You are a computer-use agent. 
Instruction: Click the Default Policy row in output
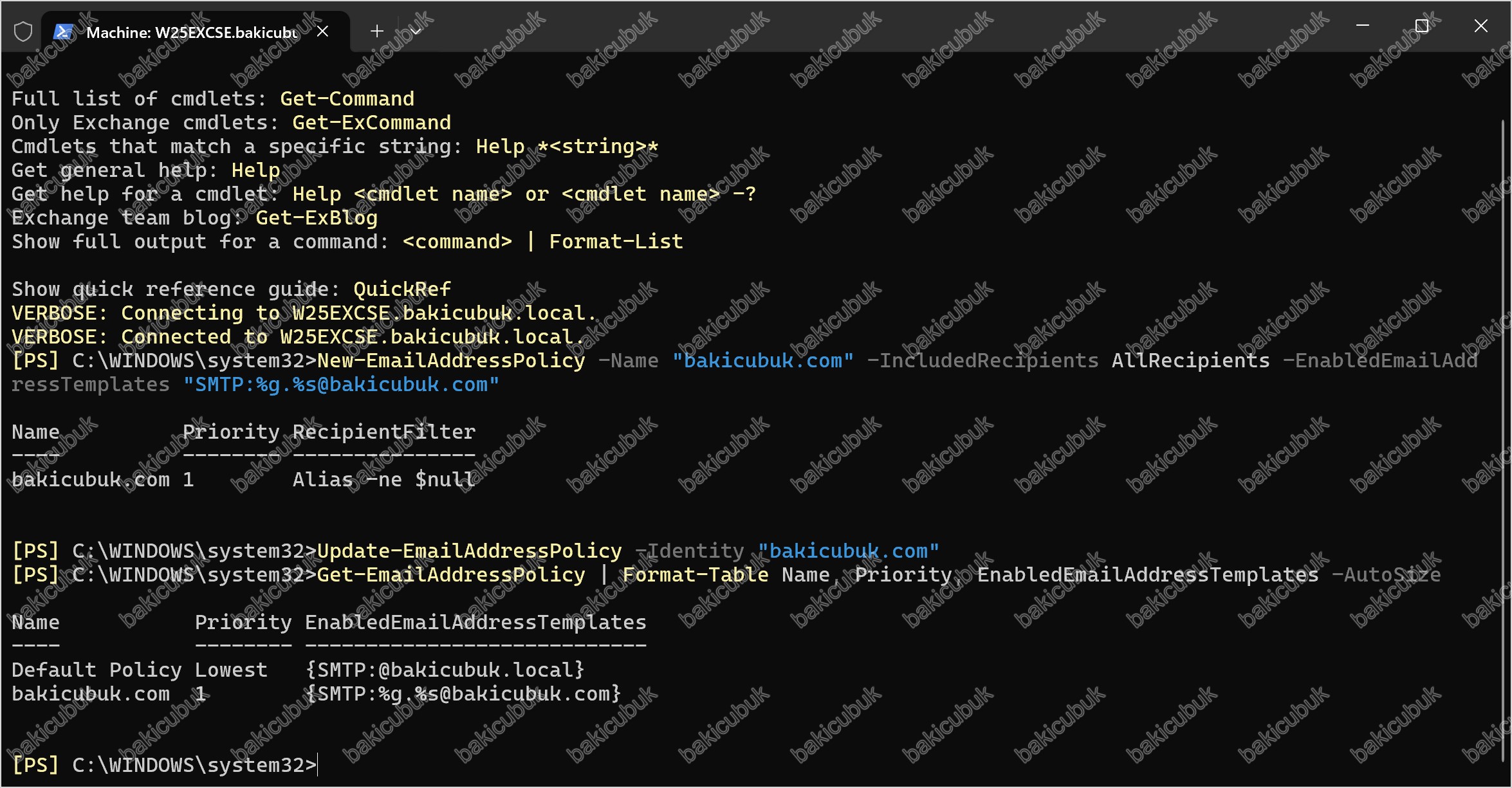(298, 670)
